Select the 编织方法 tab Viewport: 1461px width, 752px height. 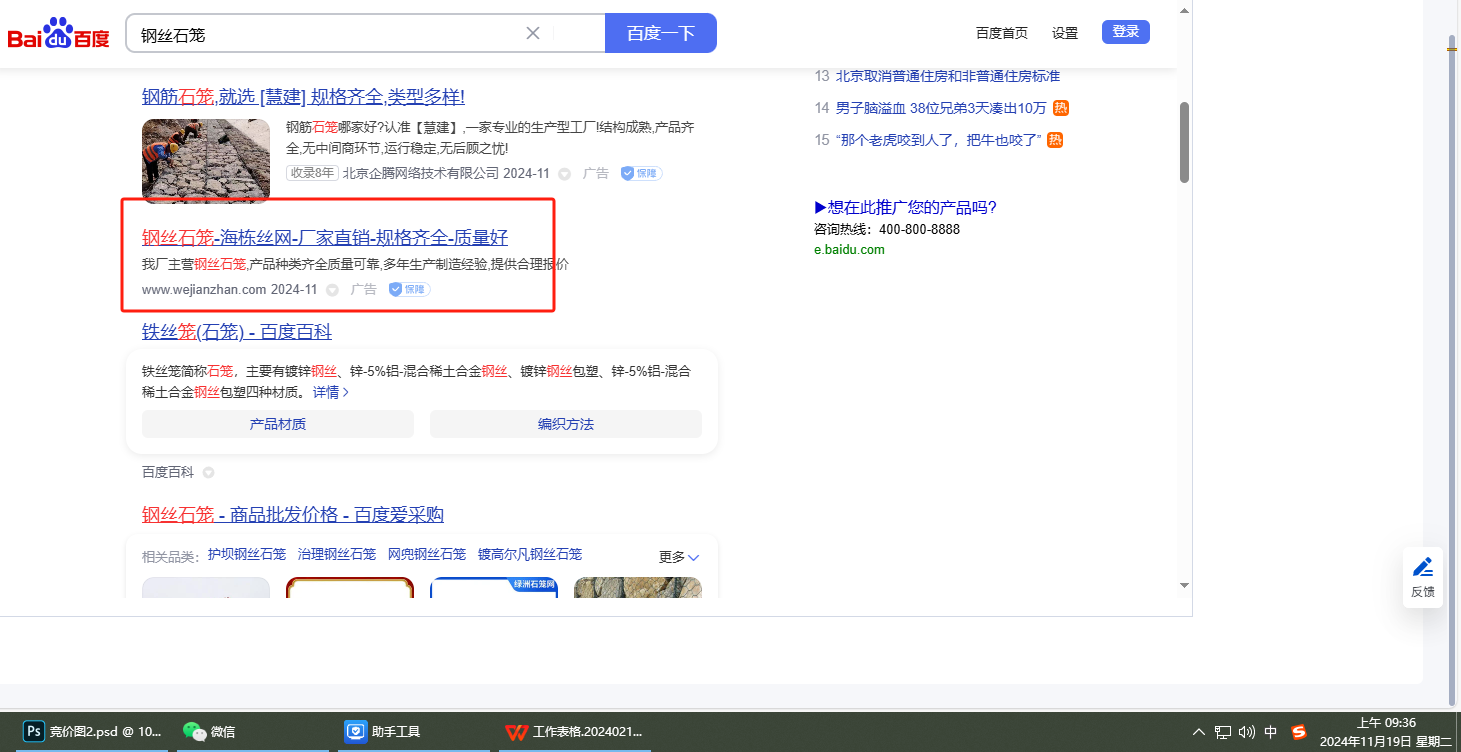[x=565, y=424]
